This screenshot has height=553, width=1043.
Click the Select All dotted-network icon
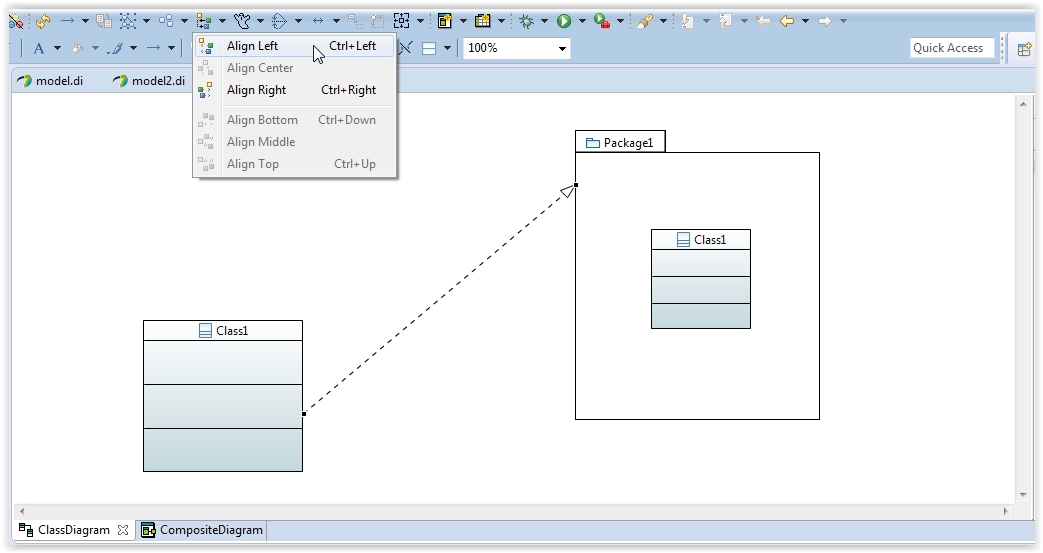coord(128,21)
